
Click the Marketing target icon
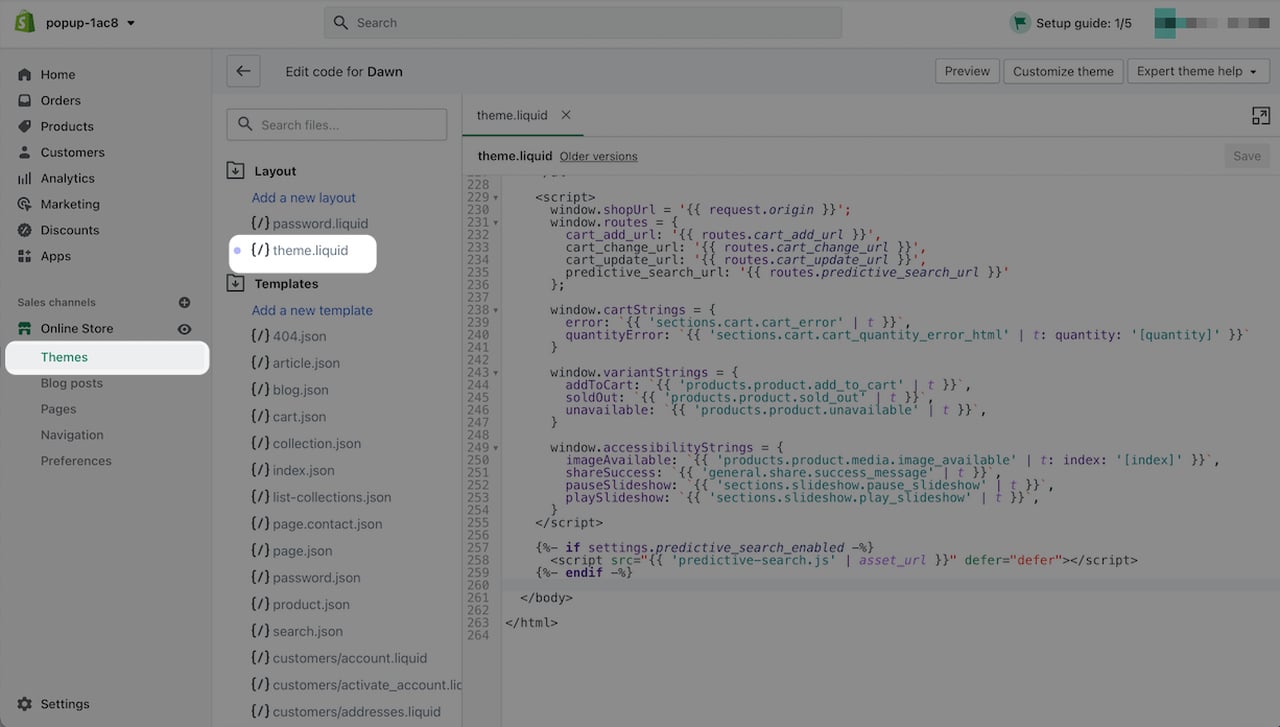coord(25,204)
